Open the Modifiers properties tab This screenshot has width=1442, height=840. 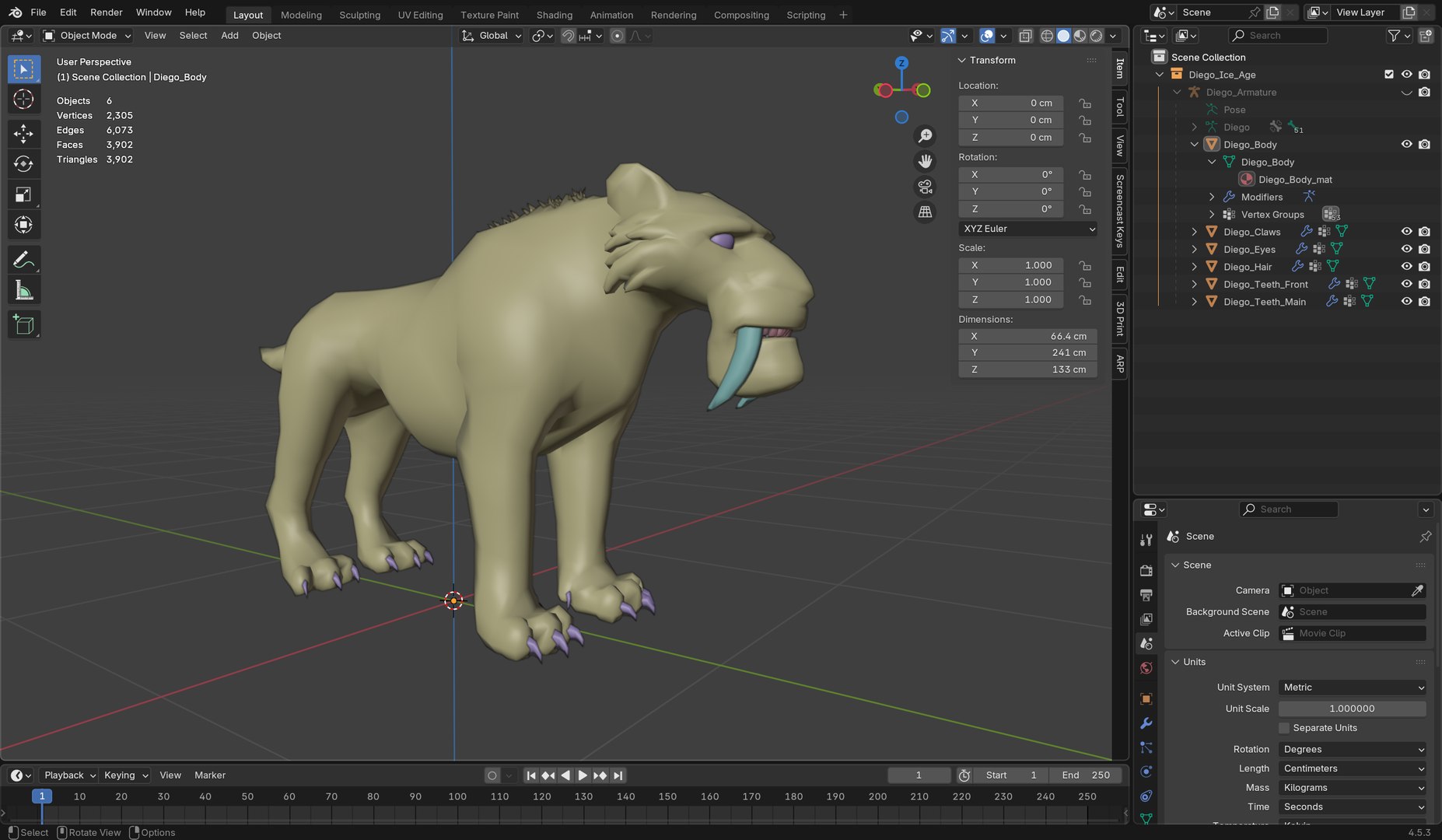pos(1146,723)
